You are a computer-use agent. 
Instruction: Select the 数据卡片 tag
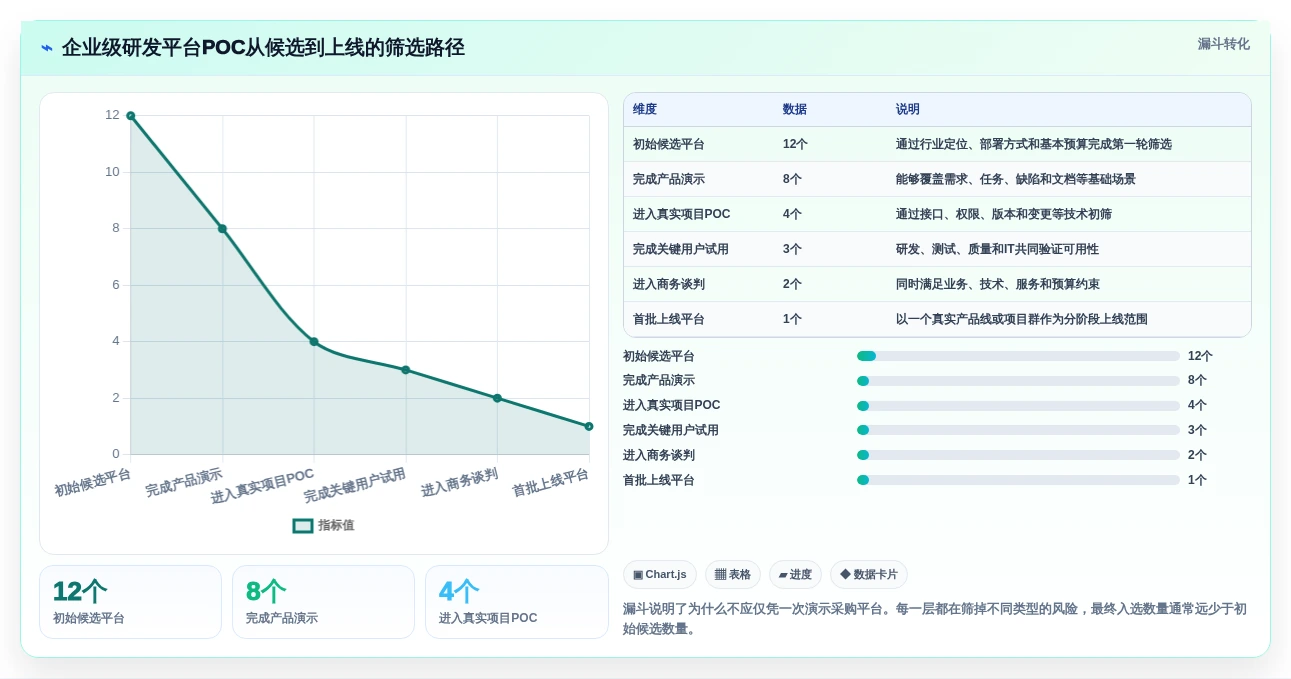pos(869,574)
